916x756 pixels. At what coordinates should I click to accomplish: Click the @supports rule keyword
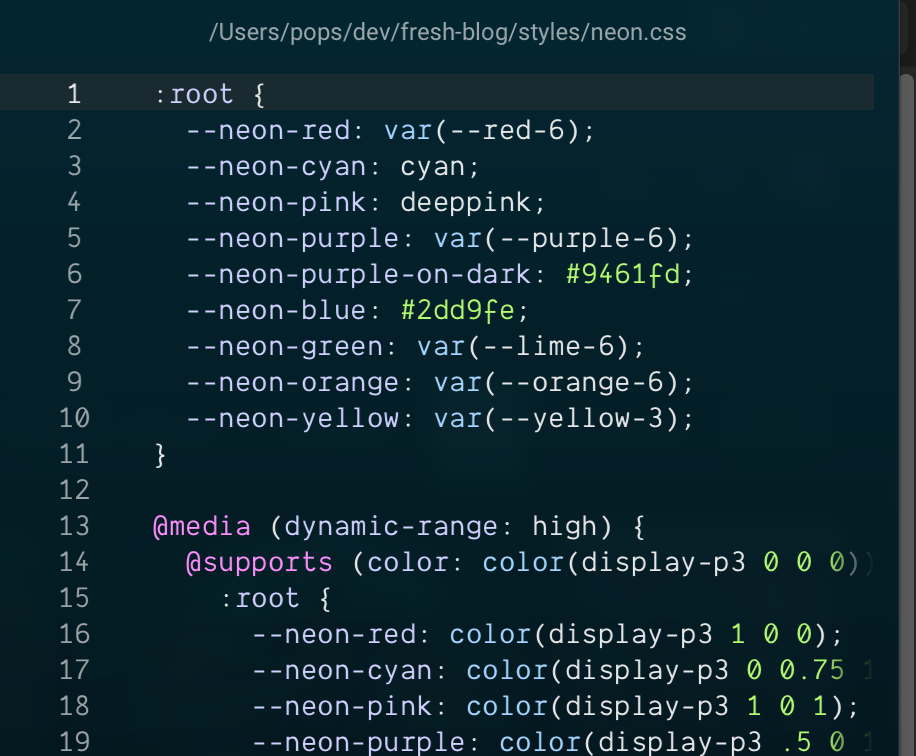click(x=259, y=562)
